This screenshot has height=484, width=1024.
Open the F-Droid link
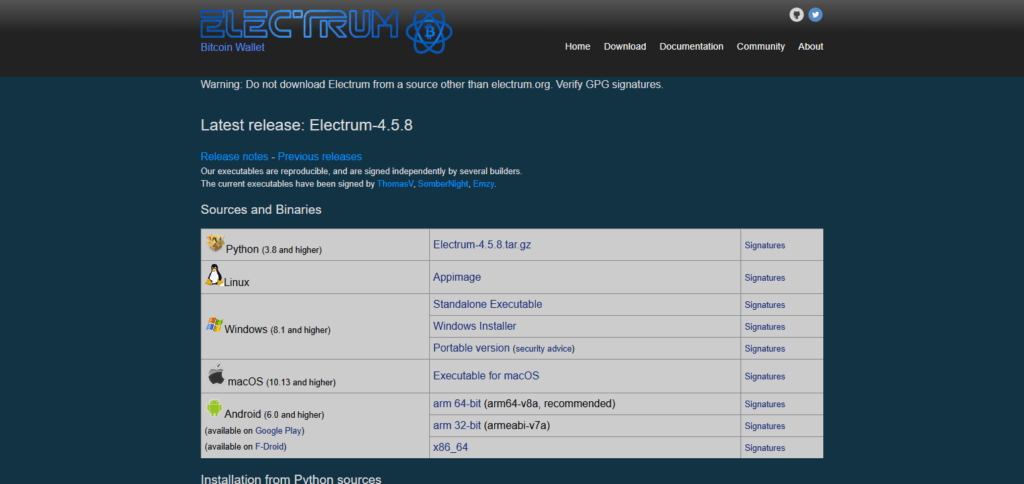(x=269, y=447)
